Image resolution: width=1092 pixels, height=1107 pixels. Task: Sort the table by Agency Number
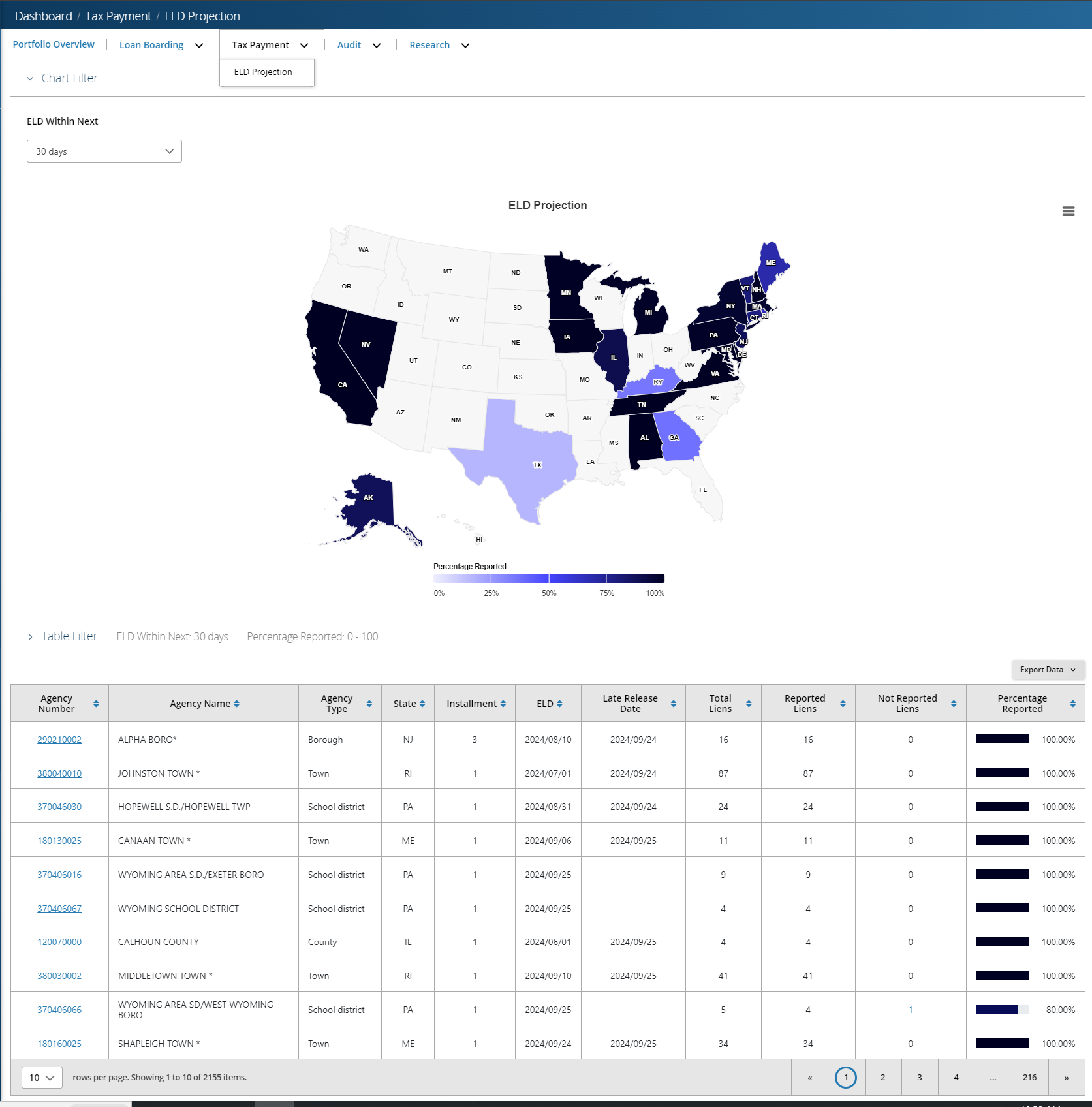pyautogui.click(x=96, y=703)
